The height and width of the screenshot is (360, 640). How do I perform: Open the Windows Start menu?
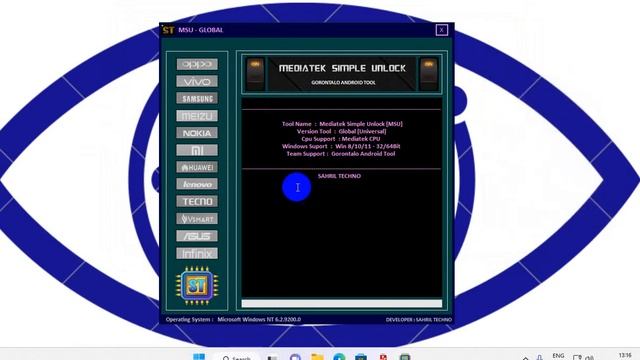(x=199, y=357)
